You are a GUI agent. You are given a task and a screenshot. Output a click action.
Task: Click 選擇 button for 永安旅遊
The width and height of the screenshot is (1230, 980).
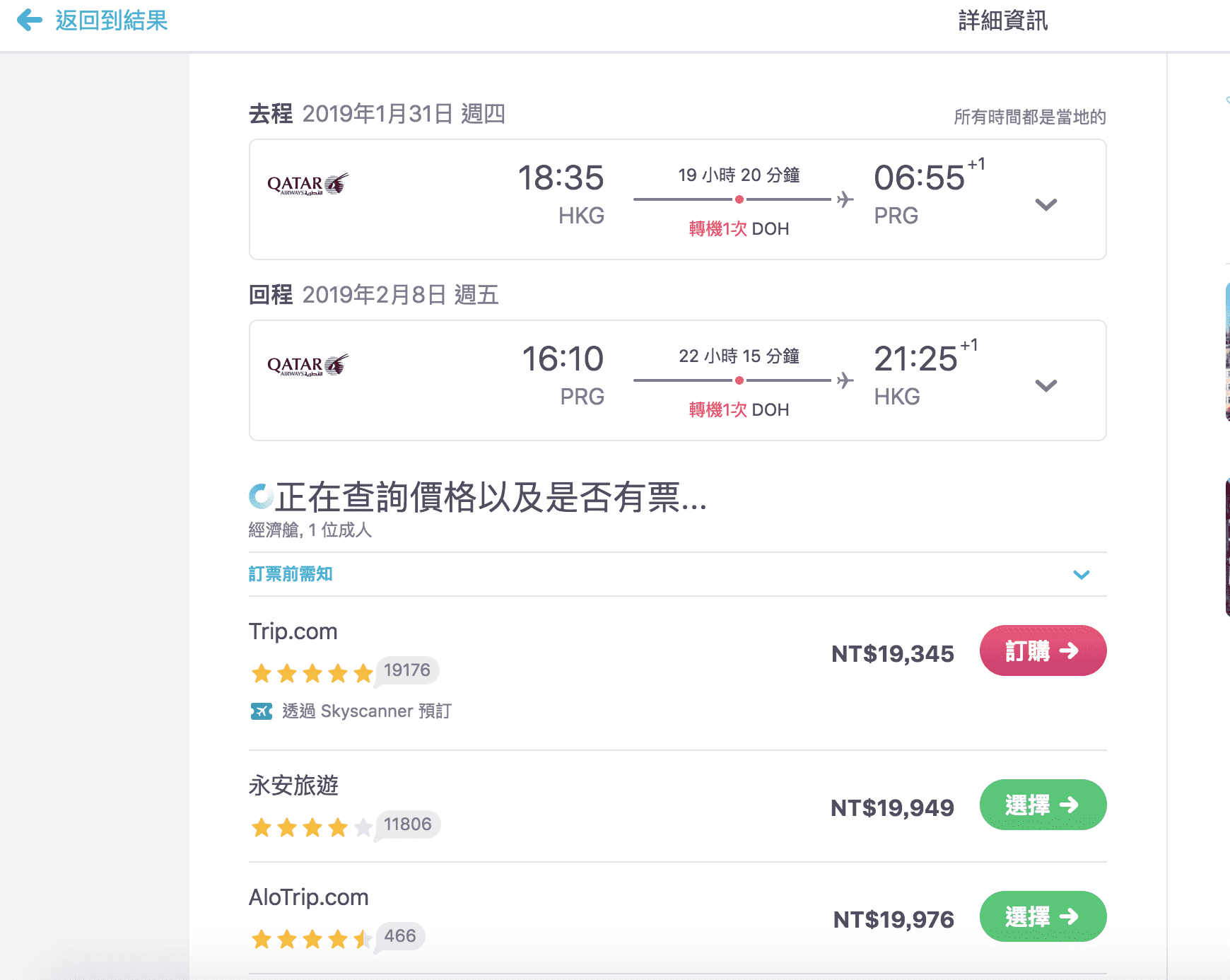pyautogui.click(x=1043, y=805)
